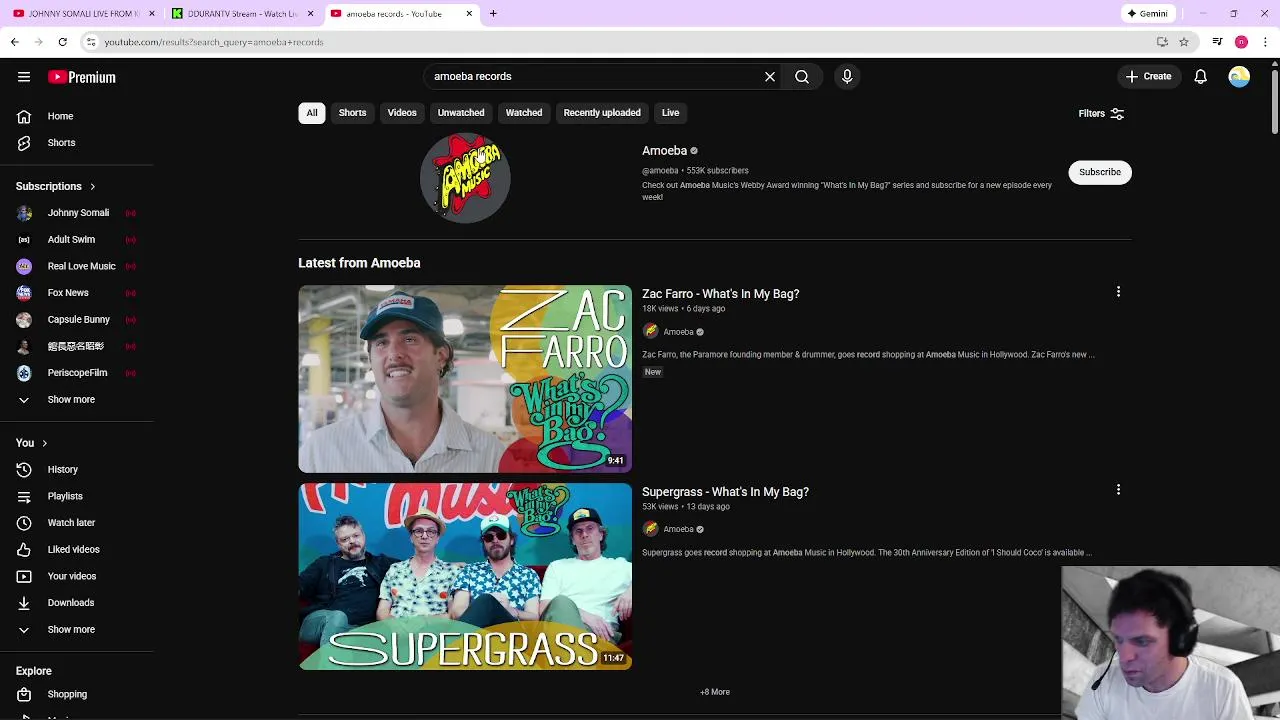This screenshot has width=1280, height=720.
Task: Open Johnny Somali subscription
Action: click(x=77, y=213)
